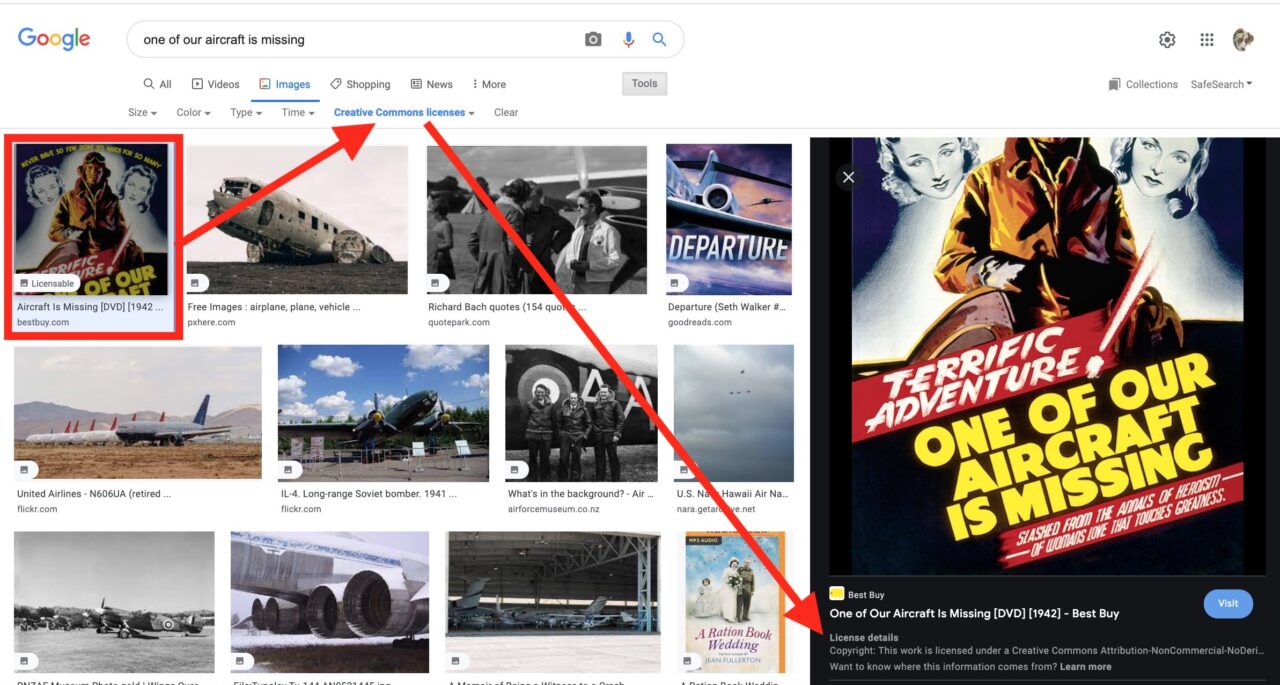Open the crashed airplane pxhere thumbnail
This screenshot has width=1280, height=685.
[297, 219]
